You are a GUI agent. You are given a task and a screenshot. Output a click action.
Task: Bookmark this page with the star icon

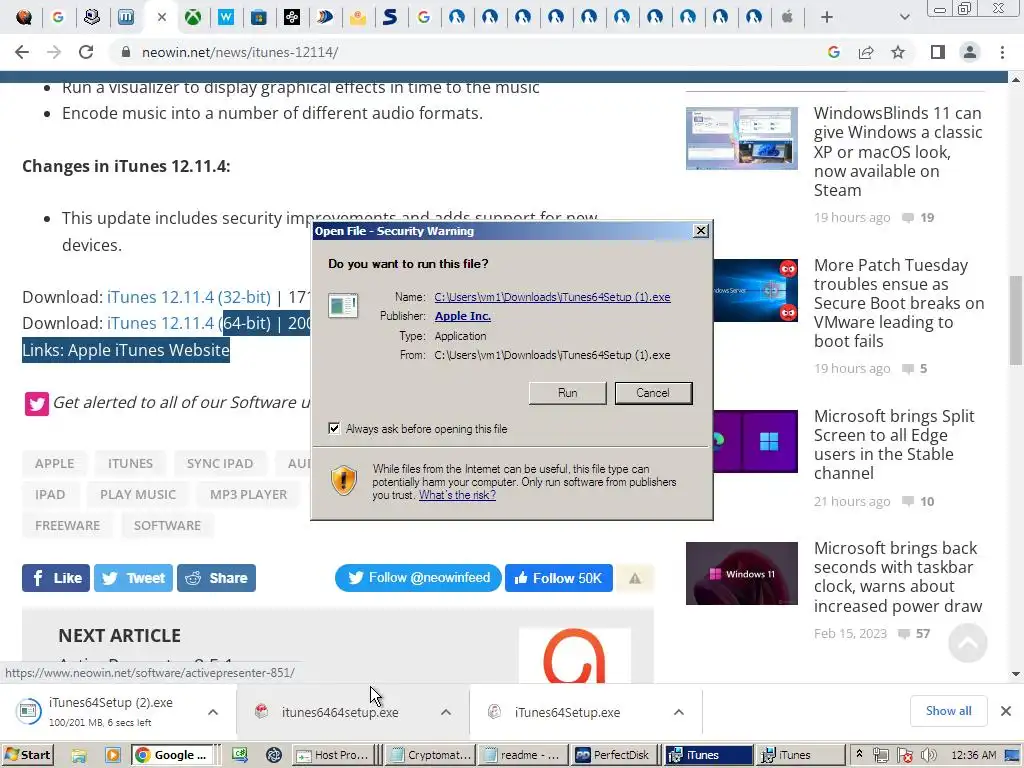[899, 52]
